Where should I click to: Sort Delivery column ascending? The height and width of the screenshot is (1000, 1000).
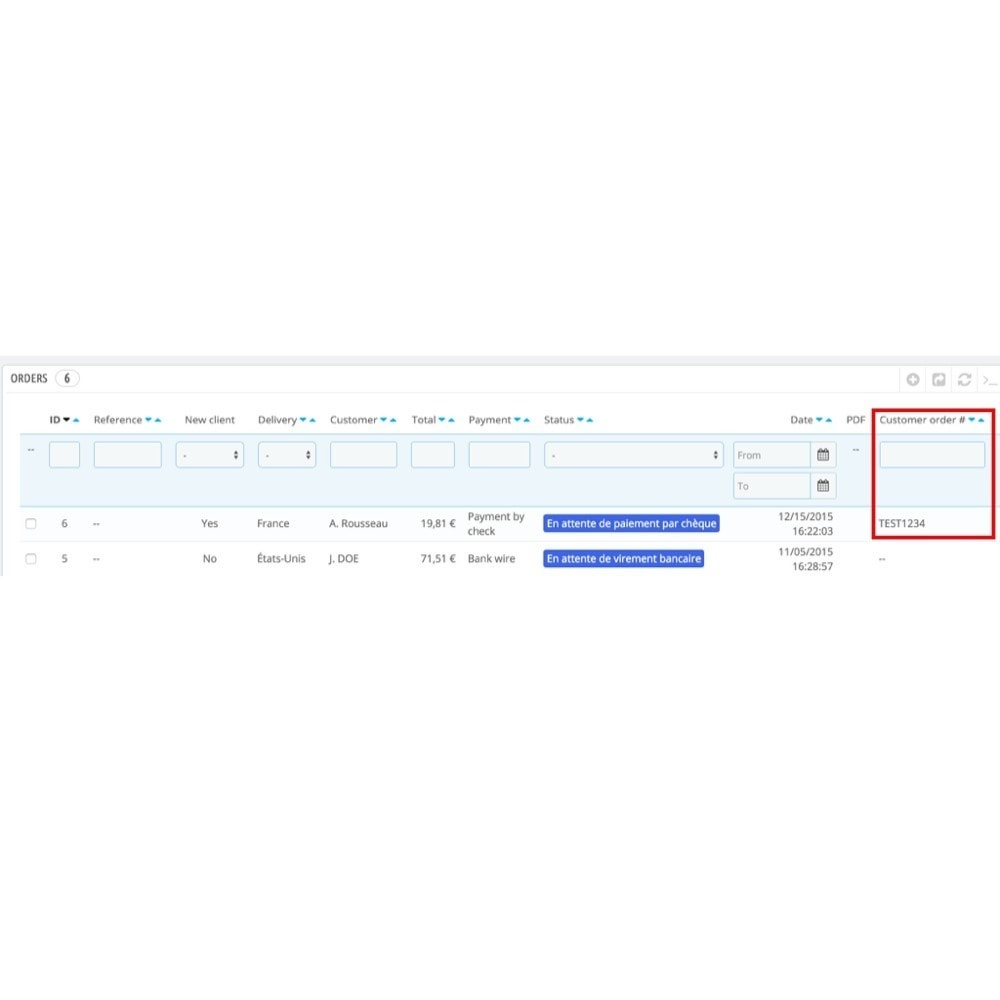coord(312,420)
